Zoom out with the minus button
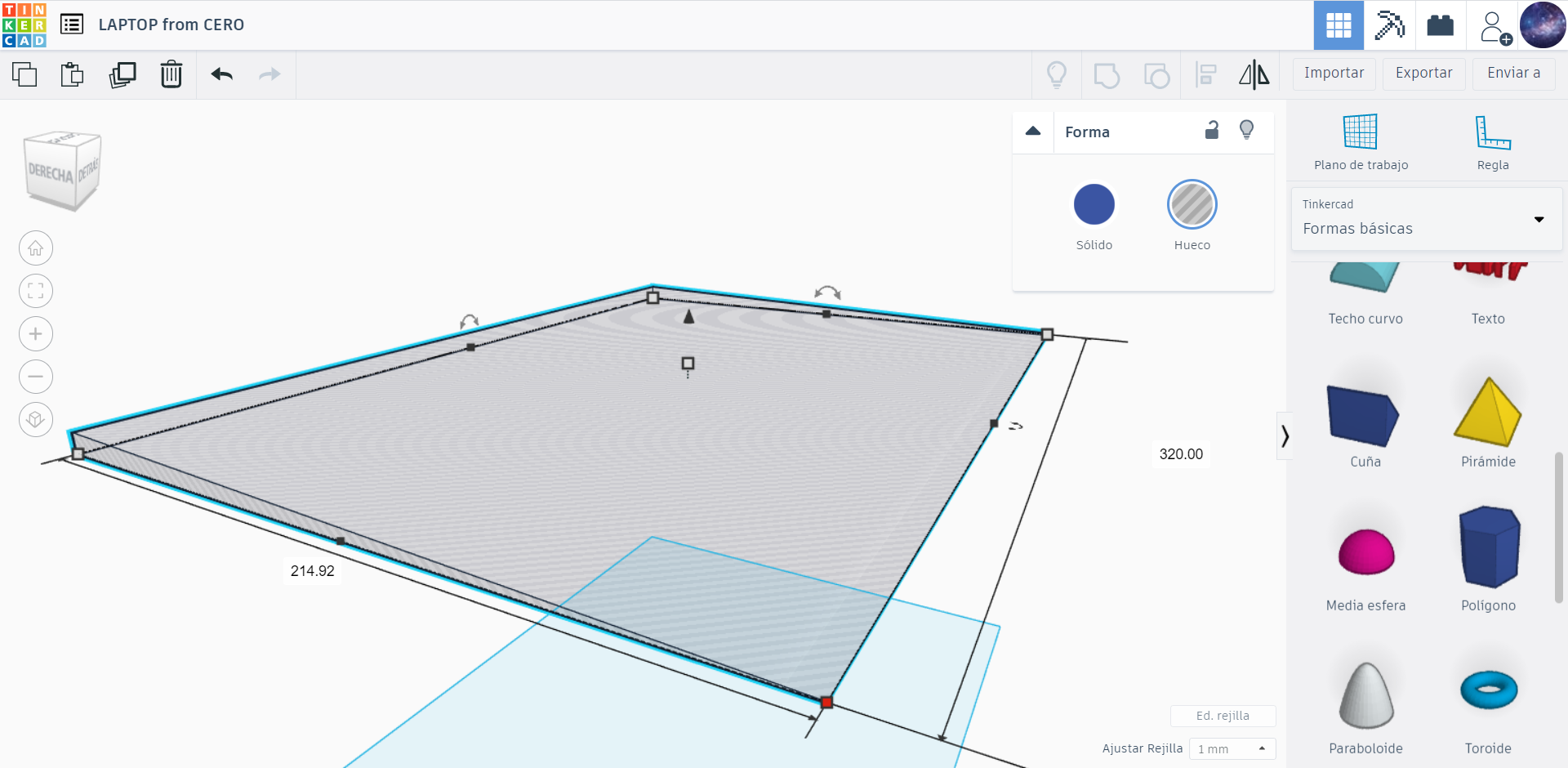This screenshot has height=768, width=1568. coord(36,377)
